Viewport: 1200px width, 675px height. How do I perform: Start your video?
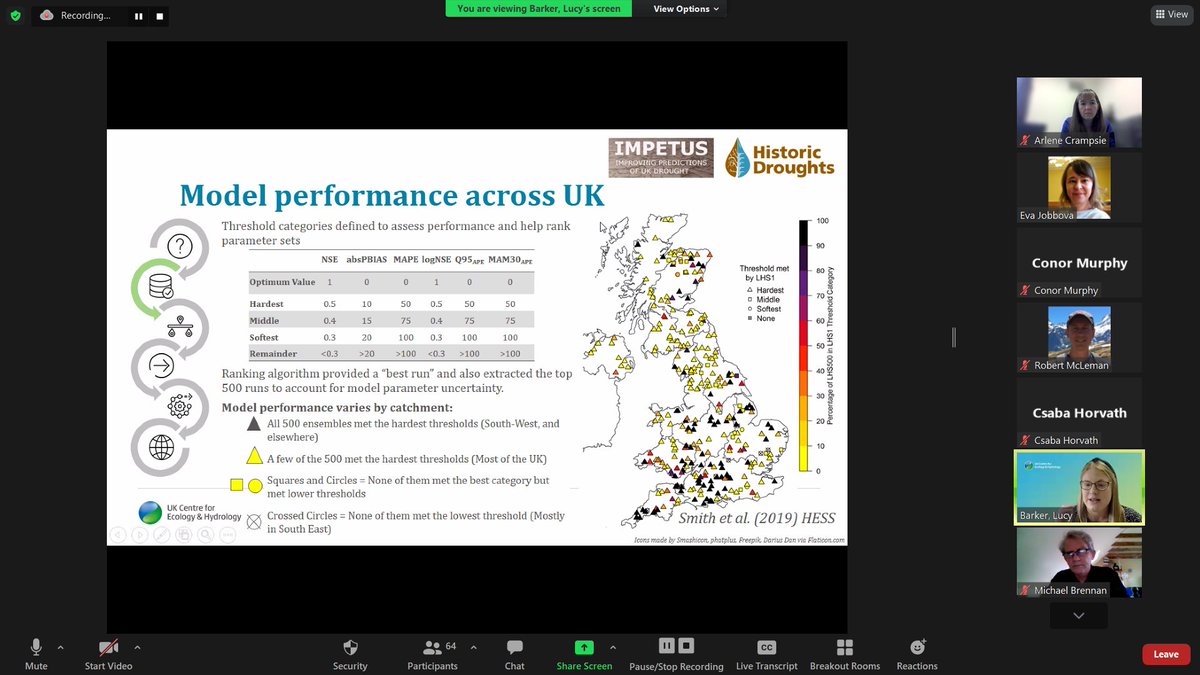point(107,651)
